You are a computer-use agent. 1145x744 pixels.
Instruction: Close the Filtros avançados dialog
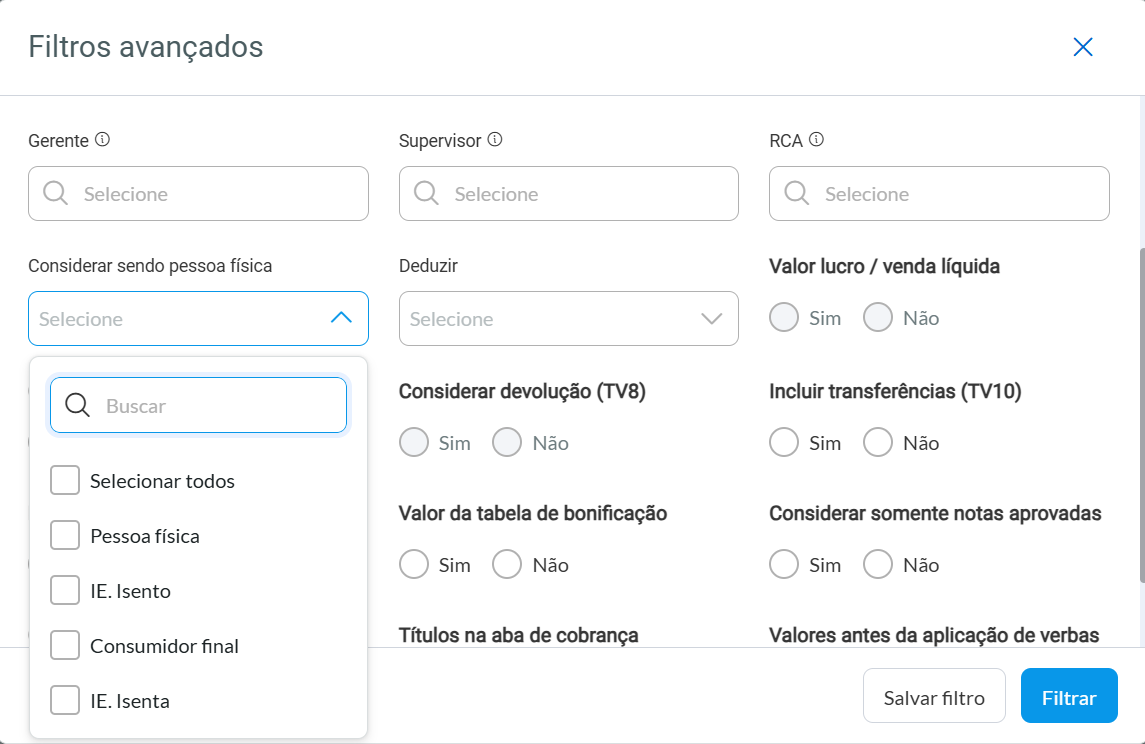click(1082, 47)
